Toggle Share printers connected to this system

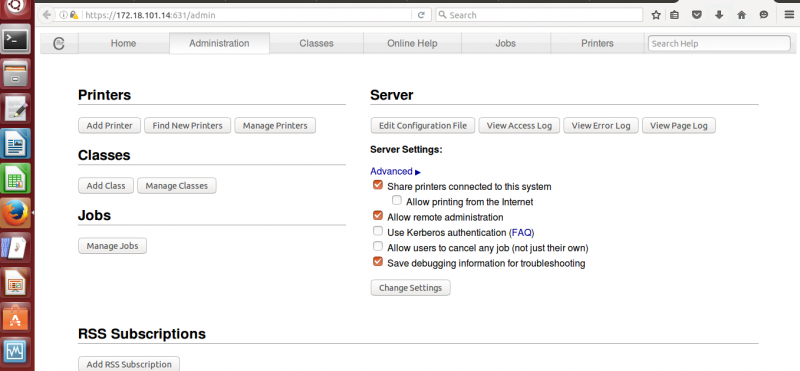point(378,185)
